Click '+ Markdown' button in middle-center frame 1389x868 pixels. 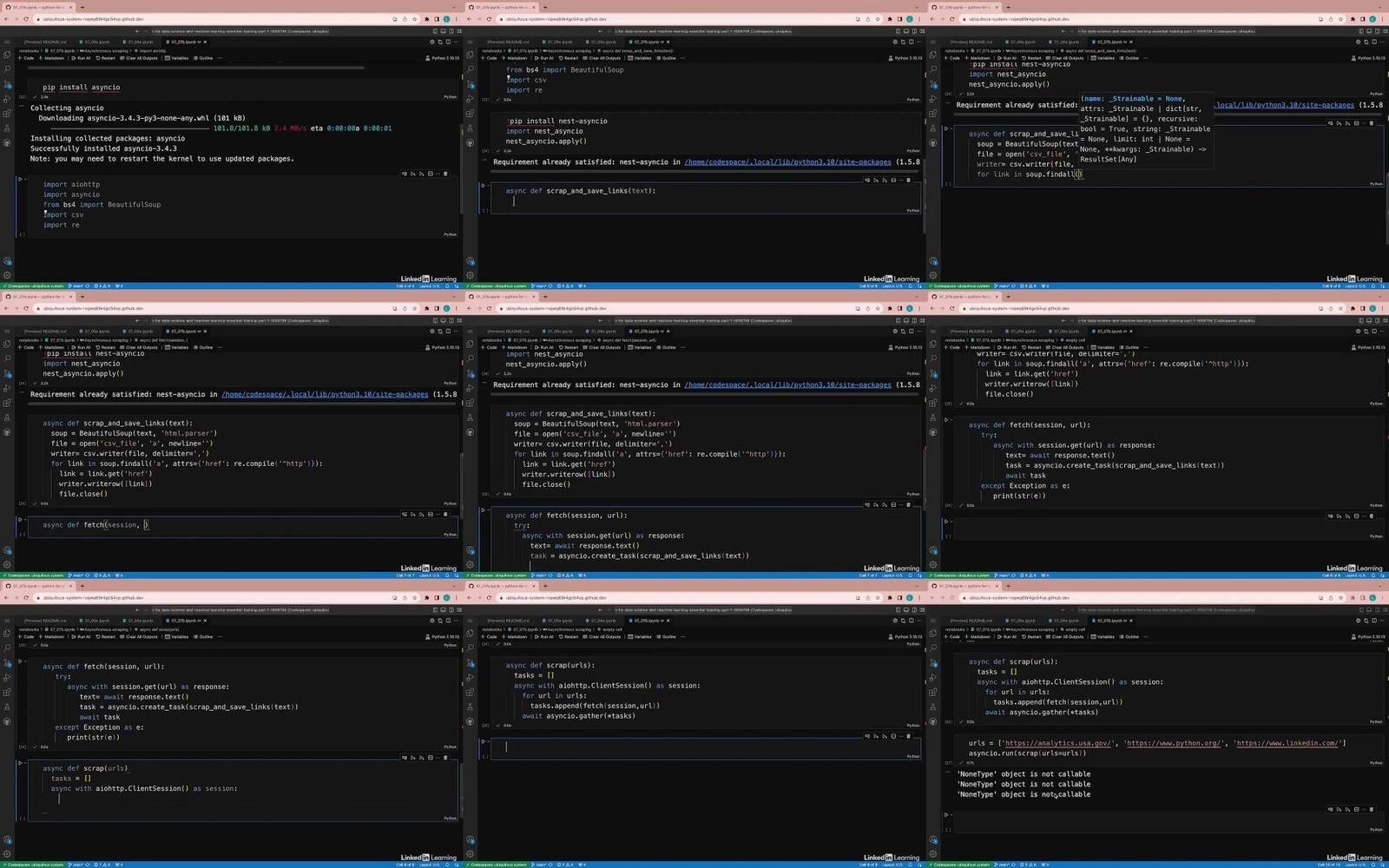[516, 347]
